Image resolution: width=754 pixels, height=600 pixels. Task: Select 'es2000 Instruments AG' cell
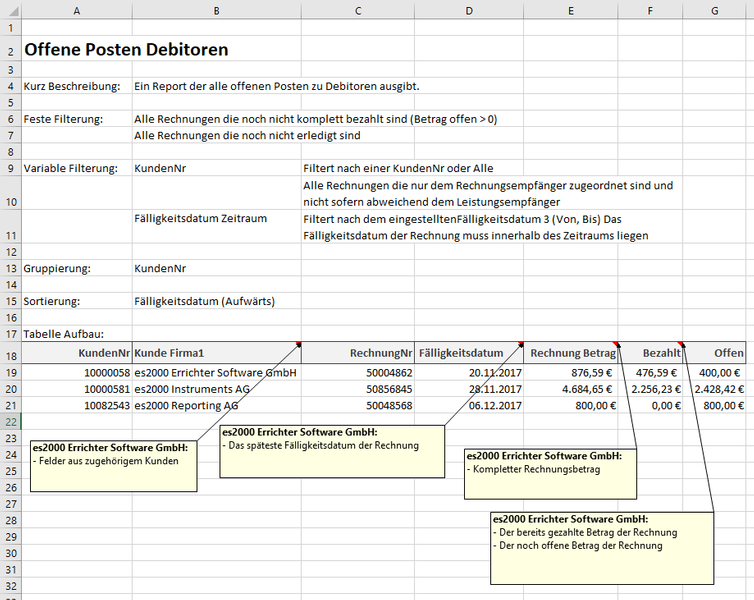(x=217, y=389)
